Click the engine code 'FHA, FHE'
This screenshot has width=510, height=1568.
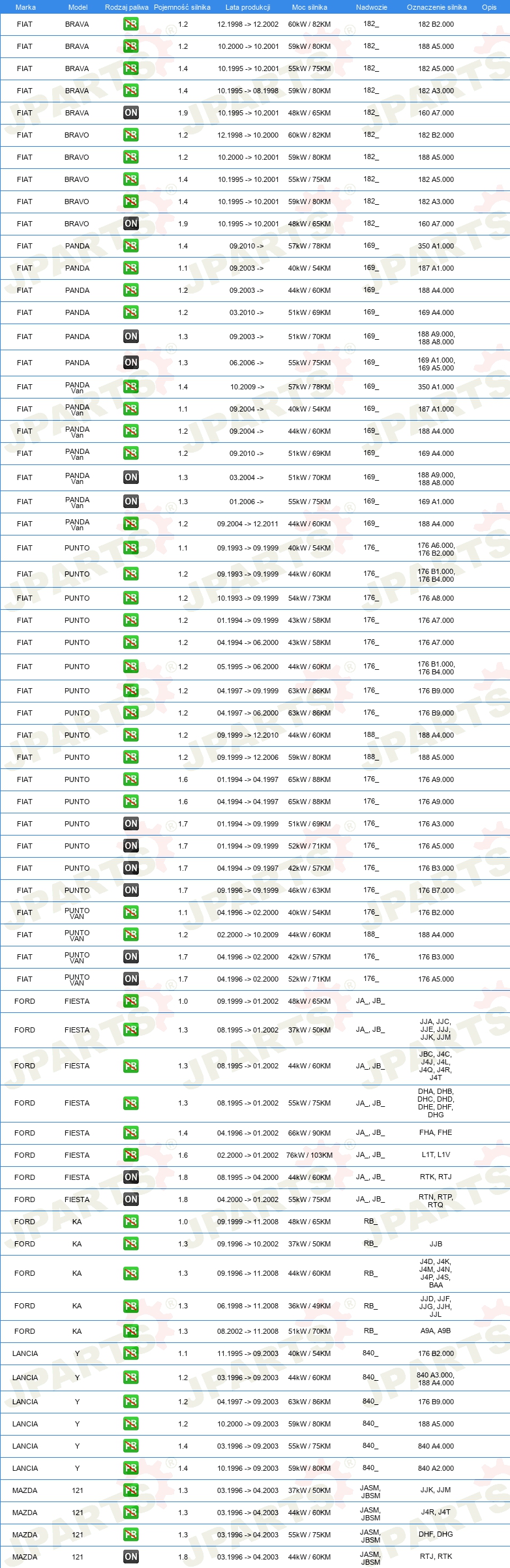click(436, 1132)
